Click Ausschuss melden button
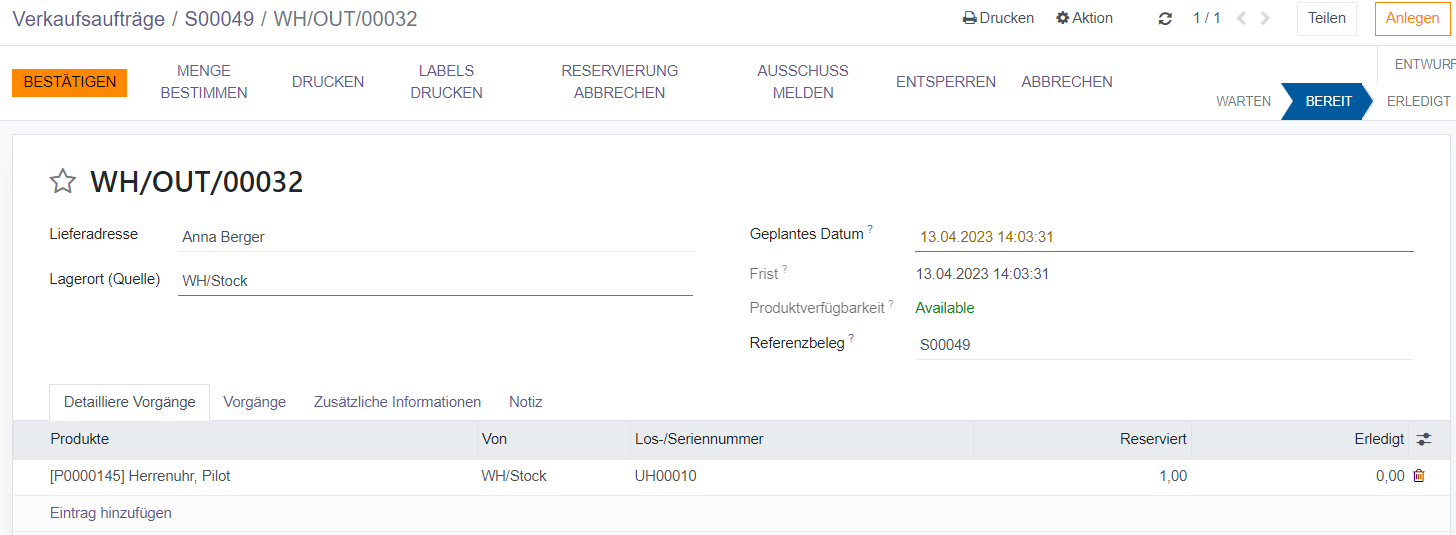The height and width of the screenshot is (535, 1456). tap(802, 82)
